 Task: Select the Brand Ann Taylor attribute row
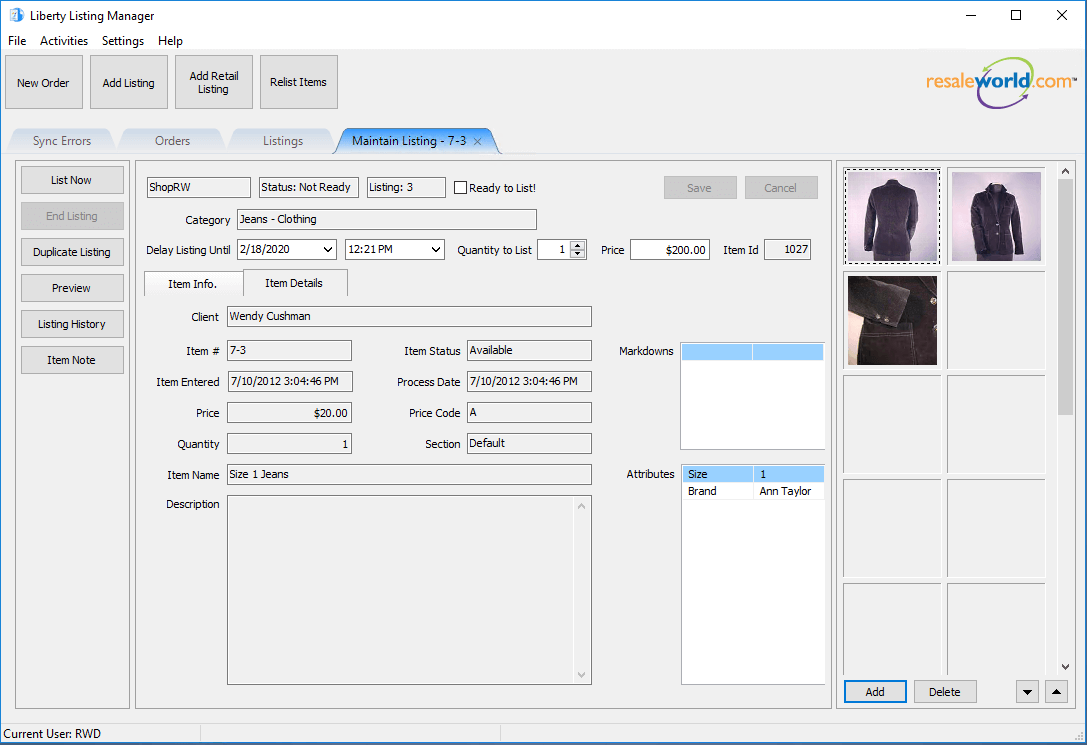click(x=753, y=491)
